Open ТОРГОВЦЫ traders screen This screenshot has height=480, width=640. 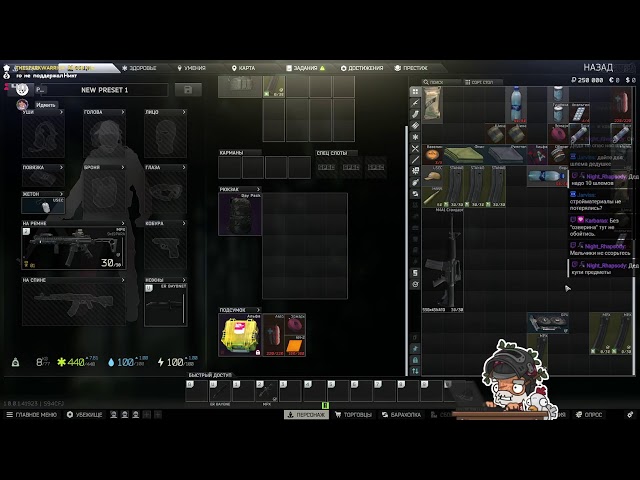click(353, 415)
